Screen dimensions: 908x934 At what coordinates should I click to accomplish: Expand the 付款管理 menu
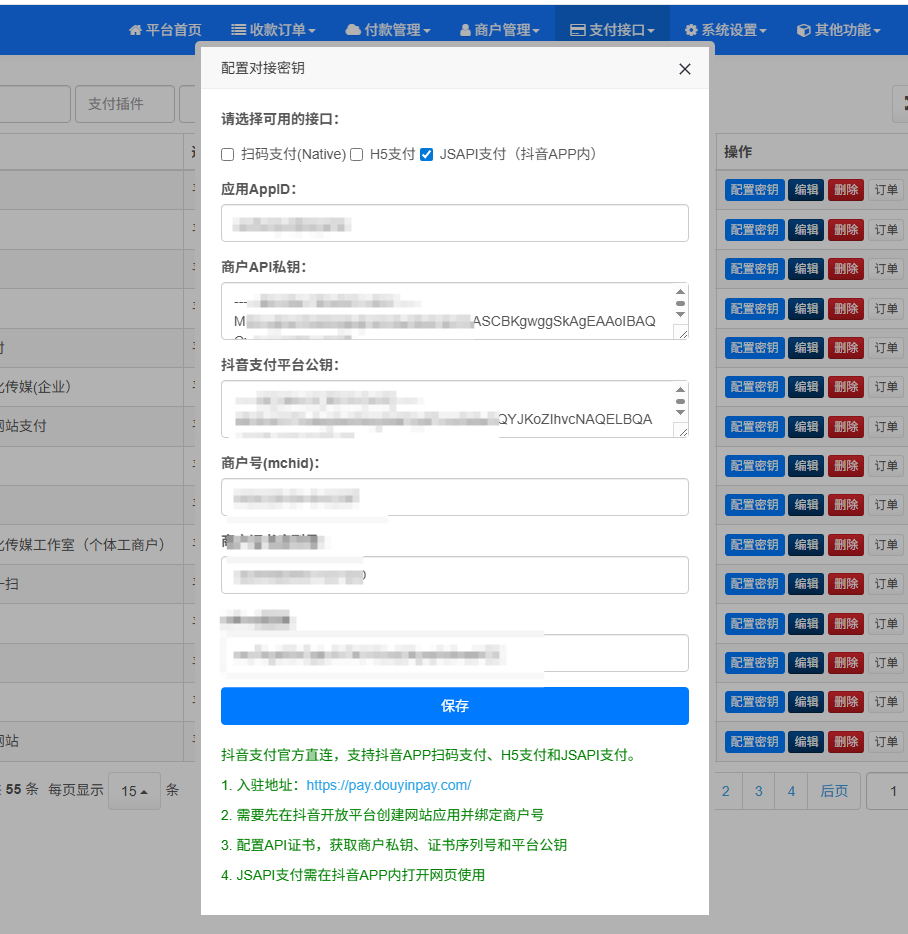tap(388, 30)
